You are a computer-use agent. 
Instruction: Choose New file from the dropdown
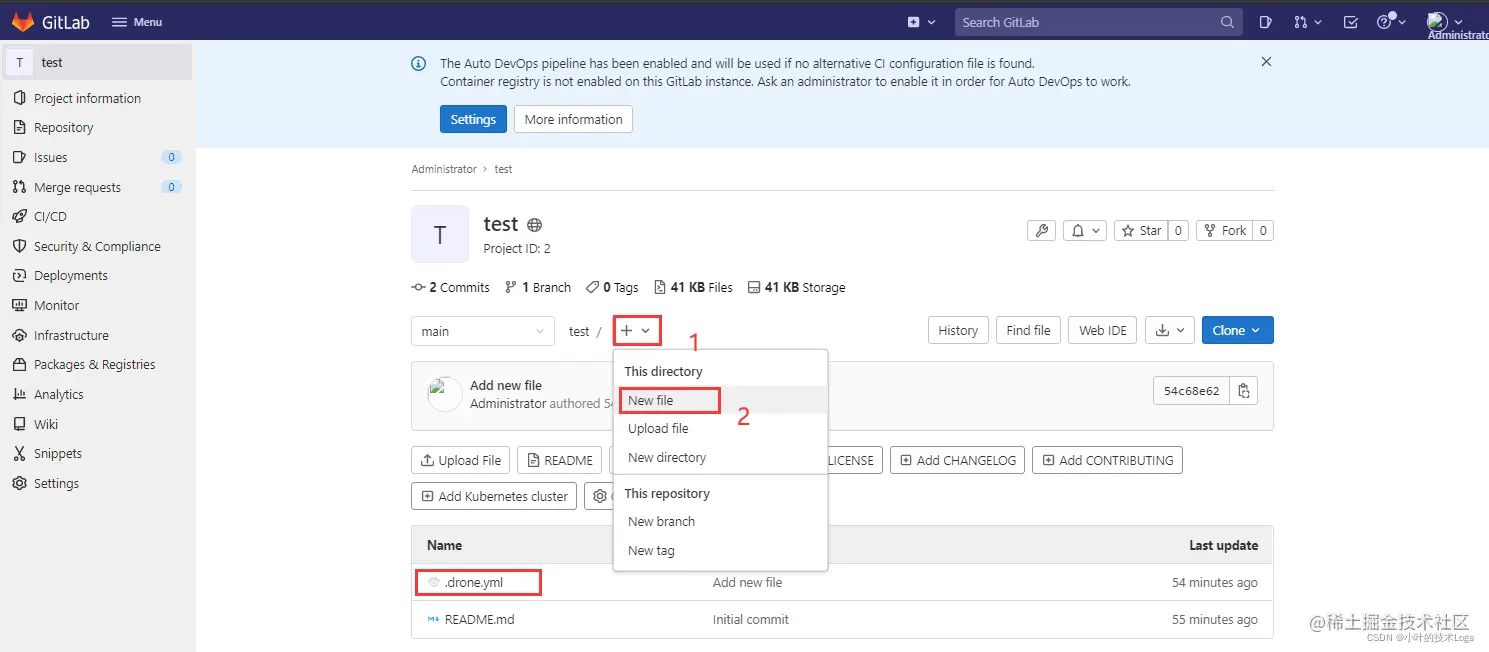[720, 400]
